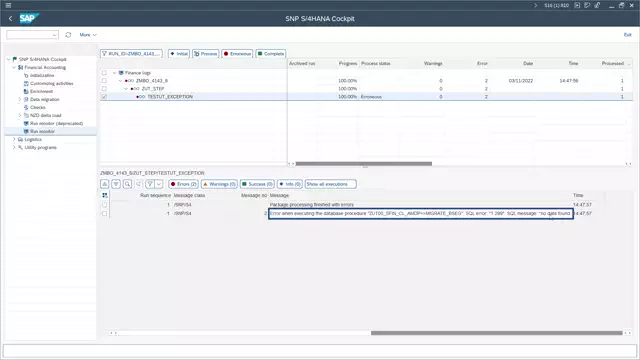The height and width of the screenshot is (360, 640).
Task: Click the RUN_ID=ZMBO_4143 filter button
Action: [131, 53]
